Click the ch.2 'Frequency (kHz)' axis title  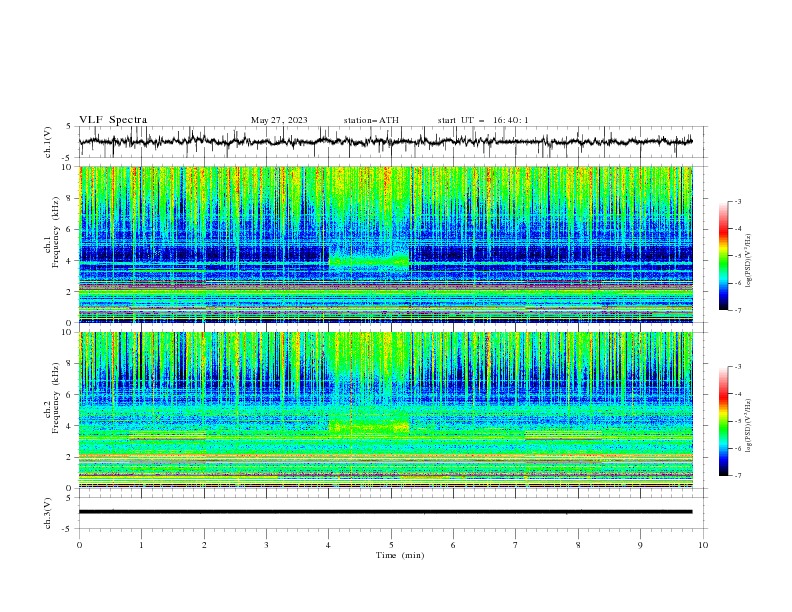[x=55, y=398]
